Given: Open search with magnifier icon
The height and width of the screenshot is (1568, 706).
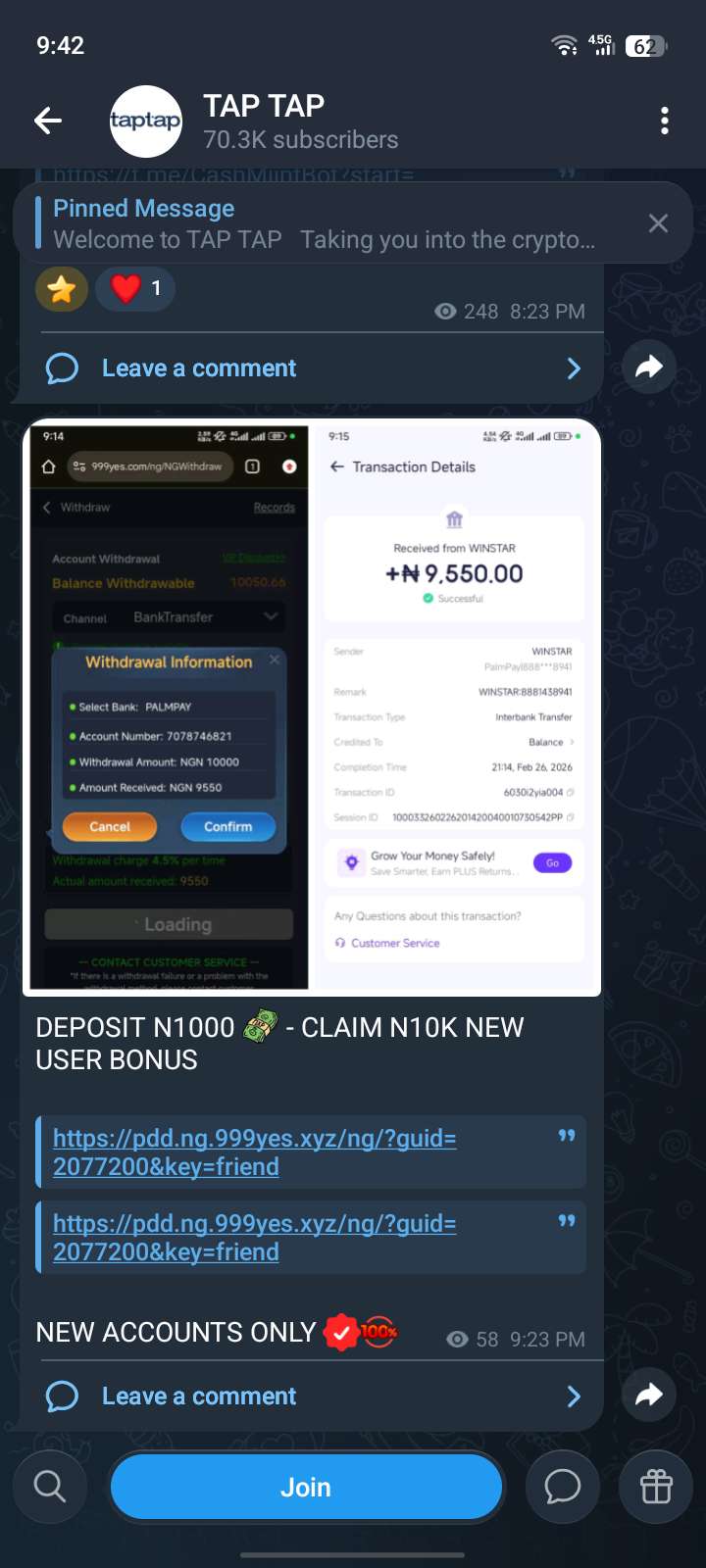Looking at the screenshot, I should tap(50, 1487).
